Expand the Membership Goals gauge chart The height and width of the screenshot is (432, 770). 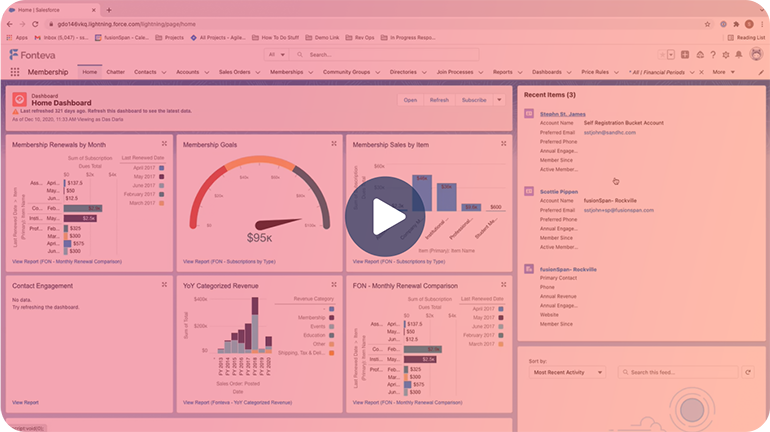pos(334,144)
